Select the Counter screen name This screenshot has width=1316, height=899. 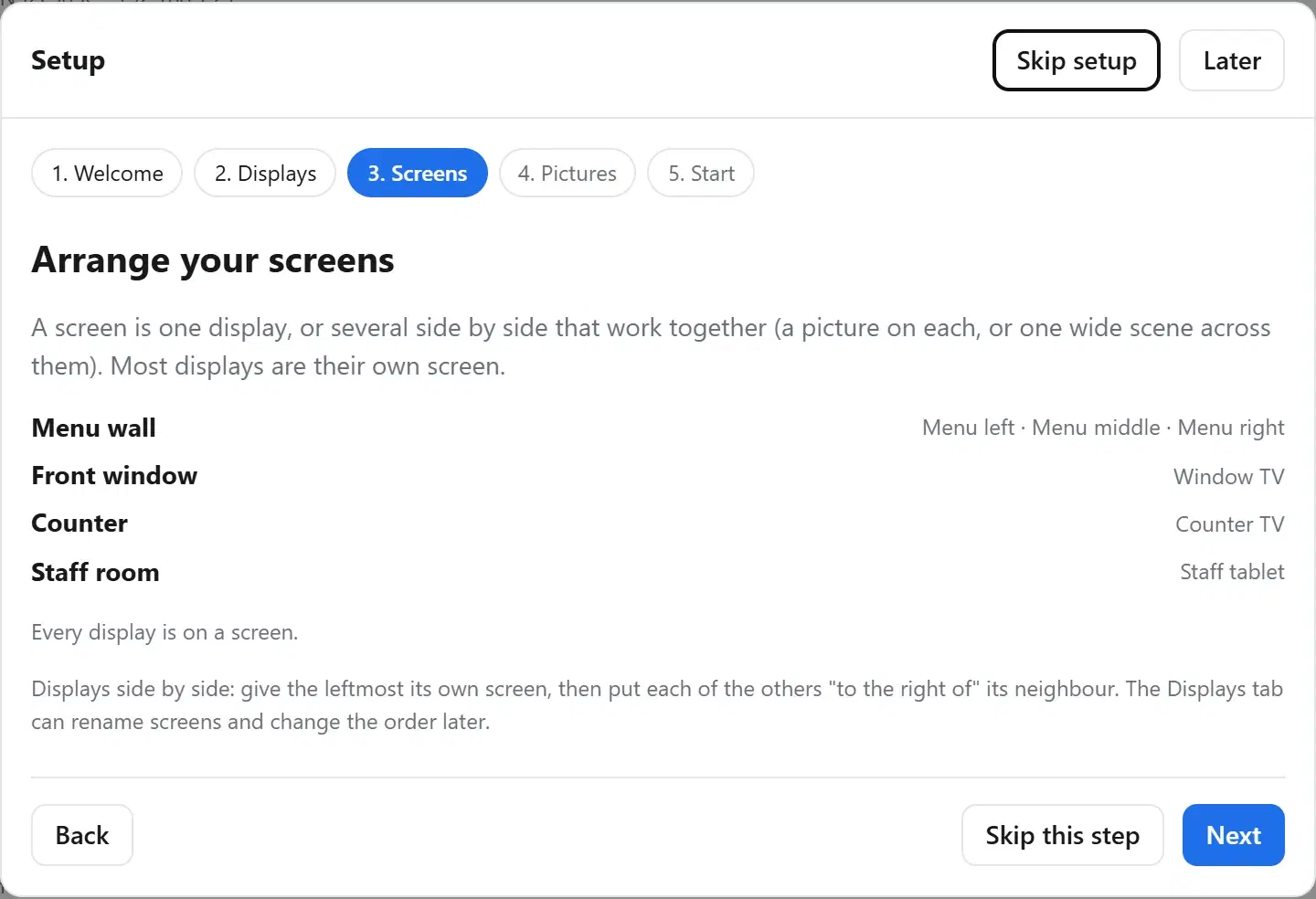click(x=80, y=524)
